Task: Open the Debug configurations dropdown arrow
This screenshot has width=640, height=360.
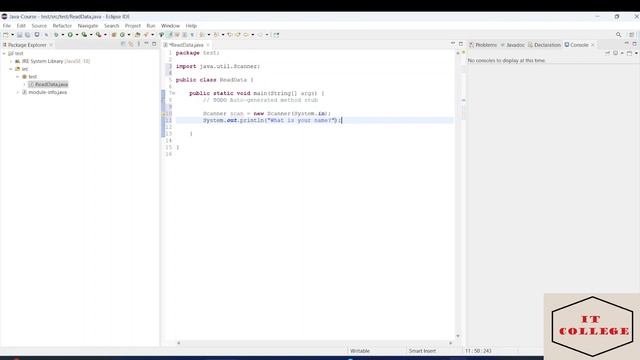Action: tap(62, 35)
